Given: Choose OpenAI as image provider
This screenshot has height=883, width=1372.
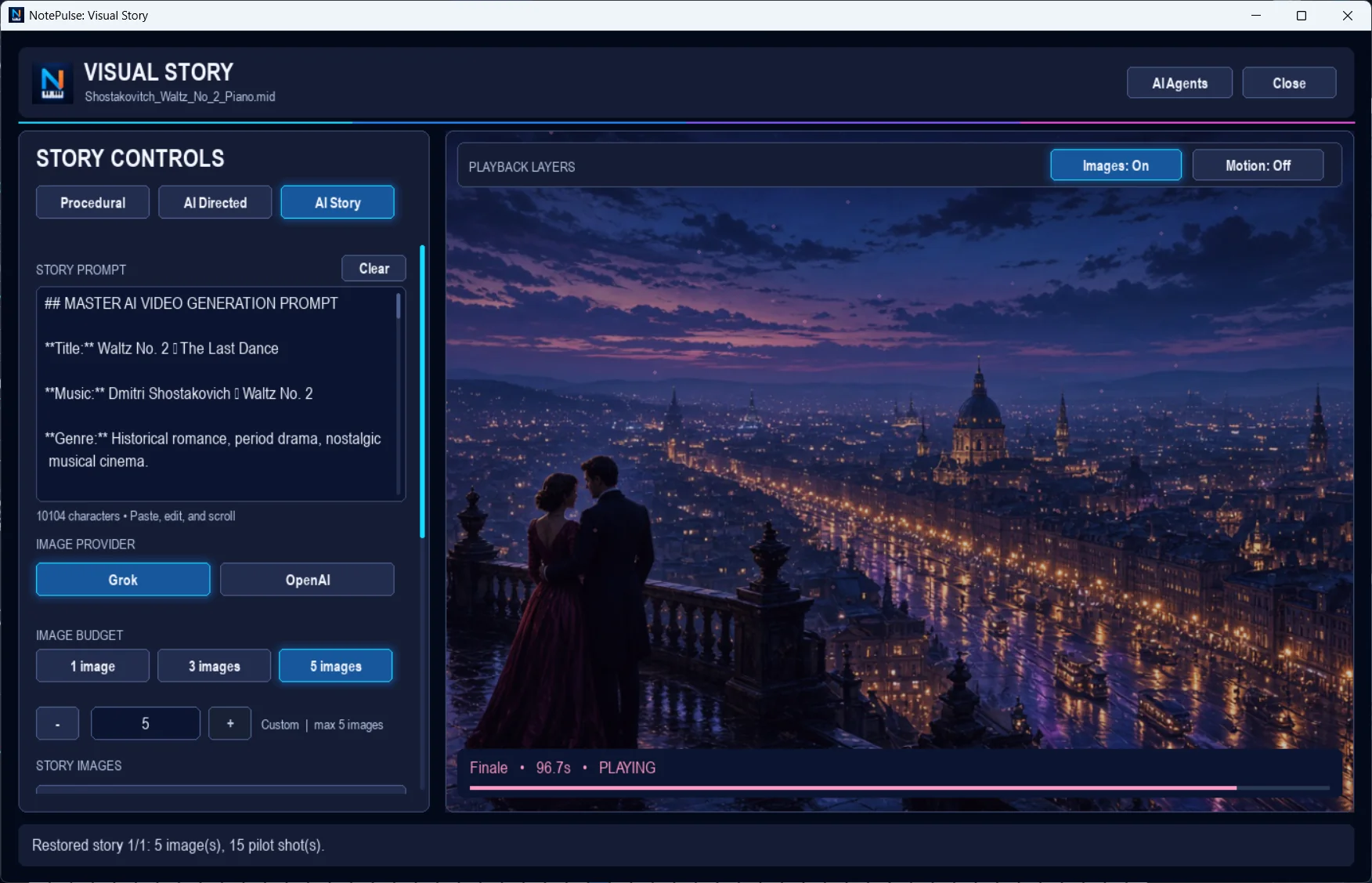Looking at the screenshot, I should 307,580.
